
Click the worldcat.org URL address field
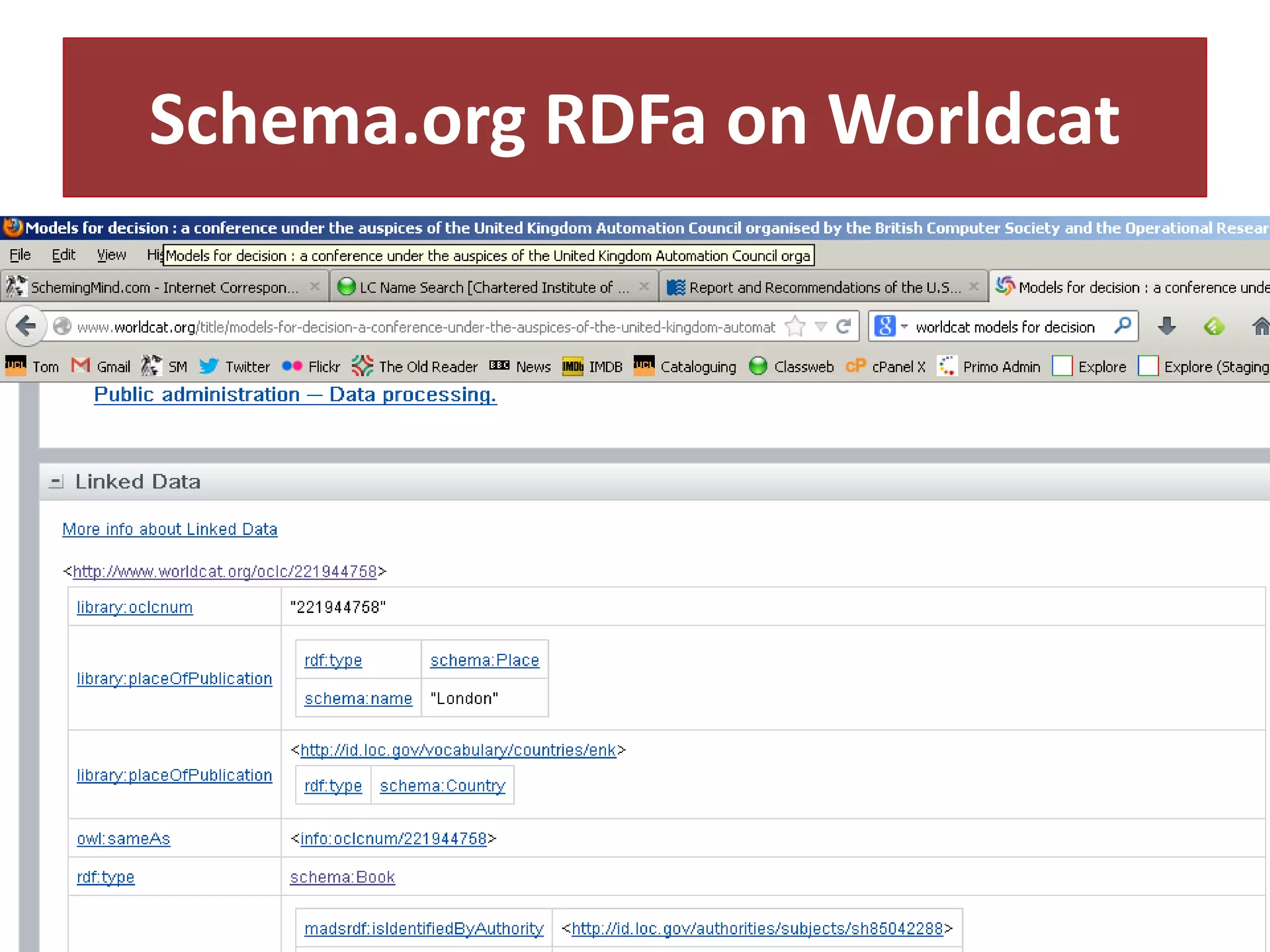tap(426, 327)
